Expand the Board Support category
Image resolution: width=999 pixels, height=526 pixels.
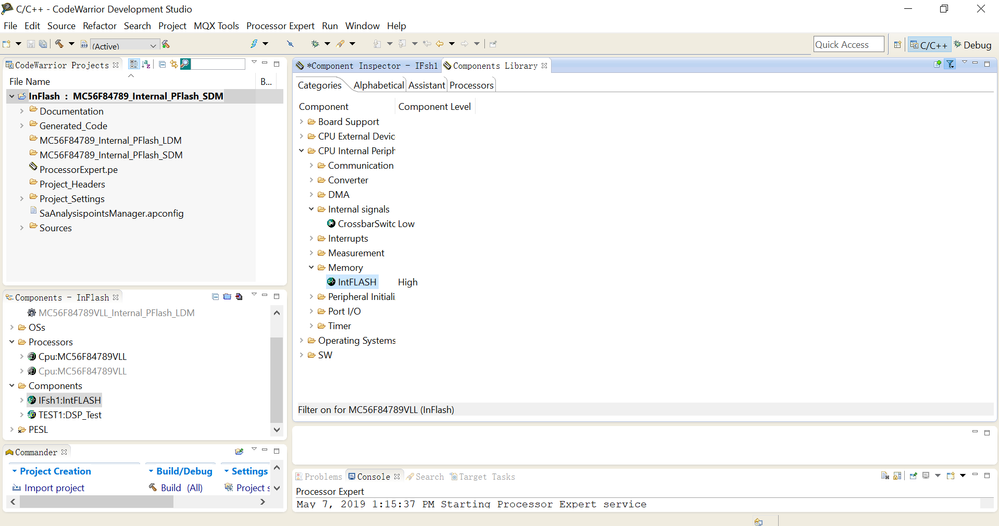coord(301,122)
